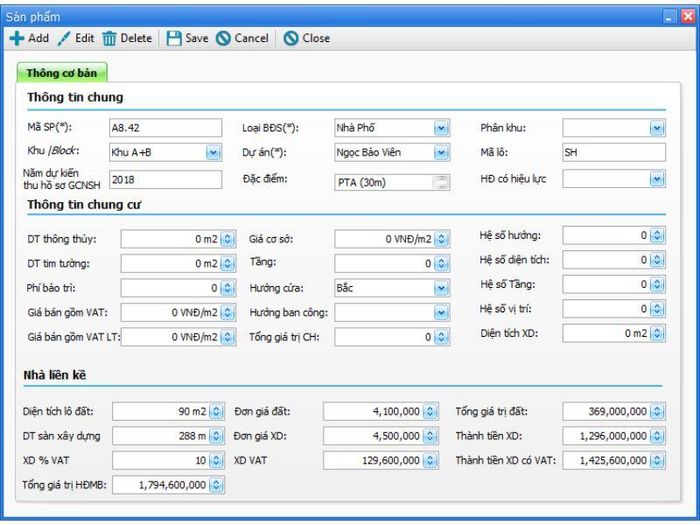The width and height of the screenshot is (700, 525).
Task: Click the Mã SP input field
Action: (164, 128)
